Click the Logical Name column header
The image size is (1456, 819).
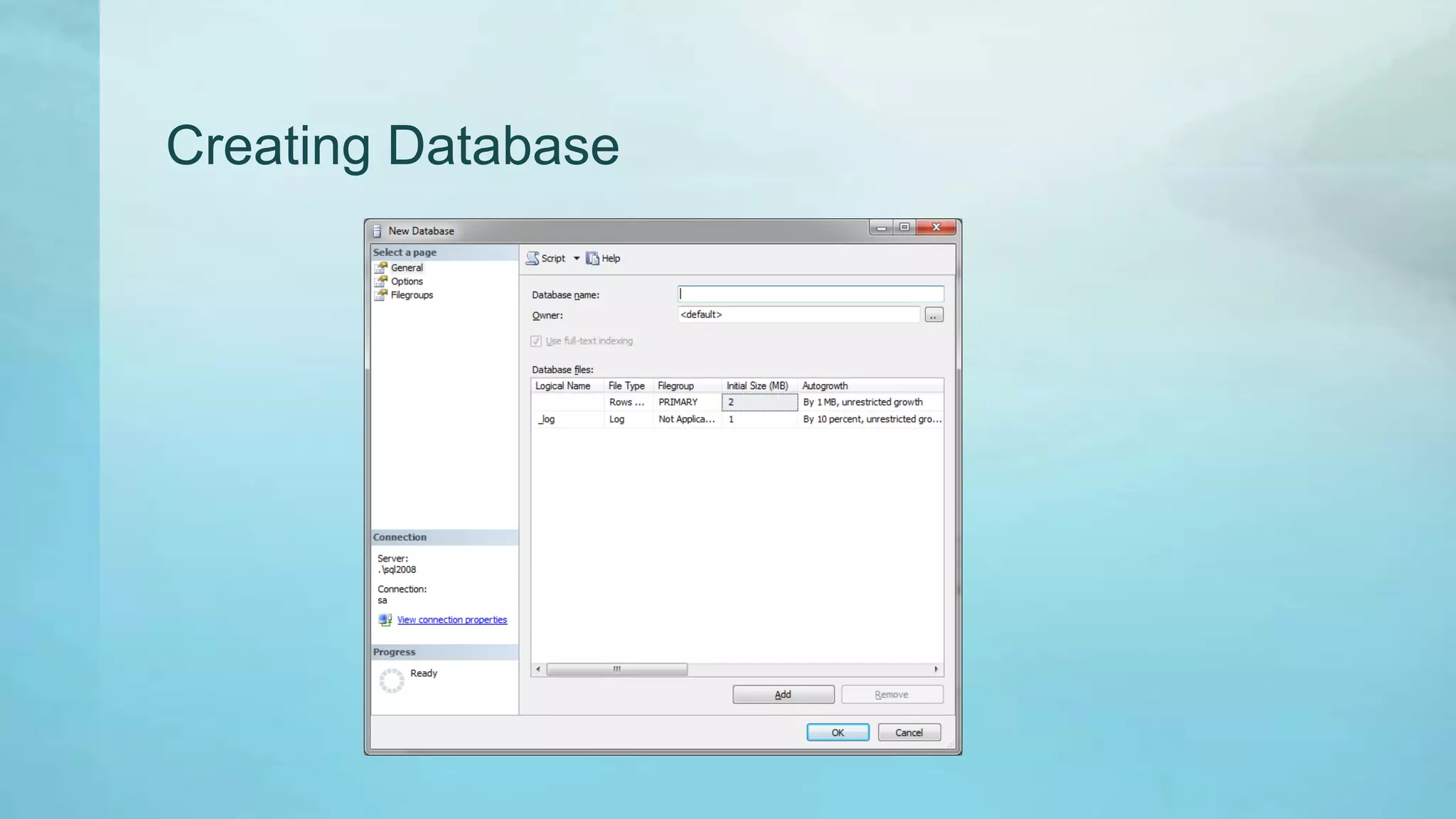pos(567,386)
